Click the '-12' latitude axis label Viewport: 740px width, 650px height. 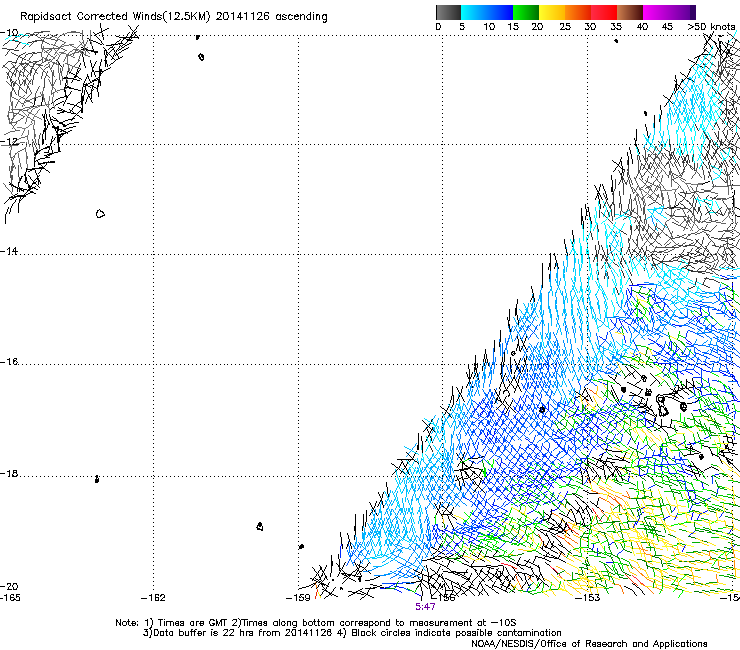[9, 142]
